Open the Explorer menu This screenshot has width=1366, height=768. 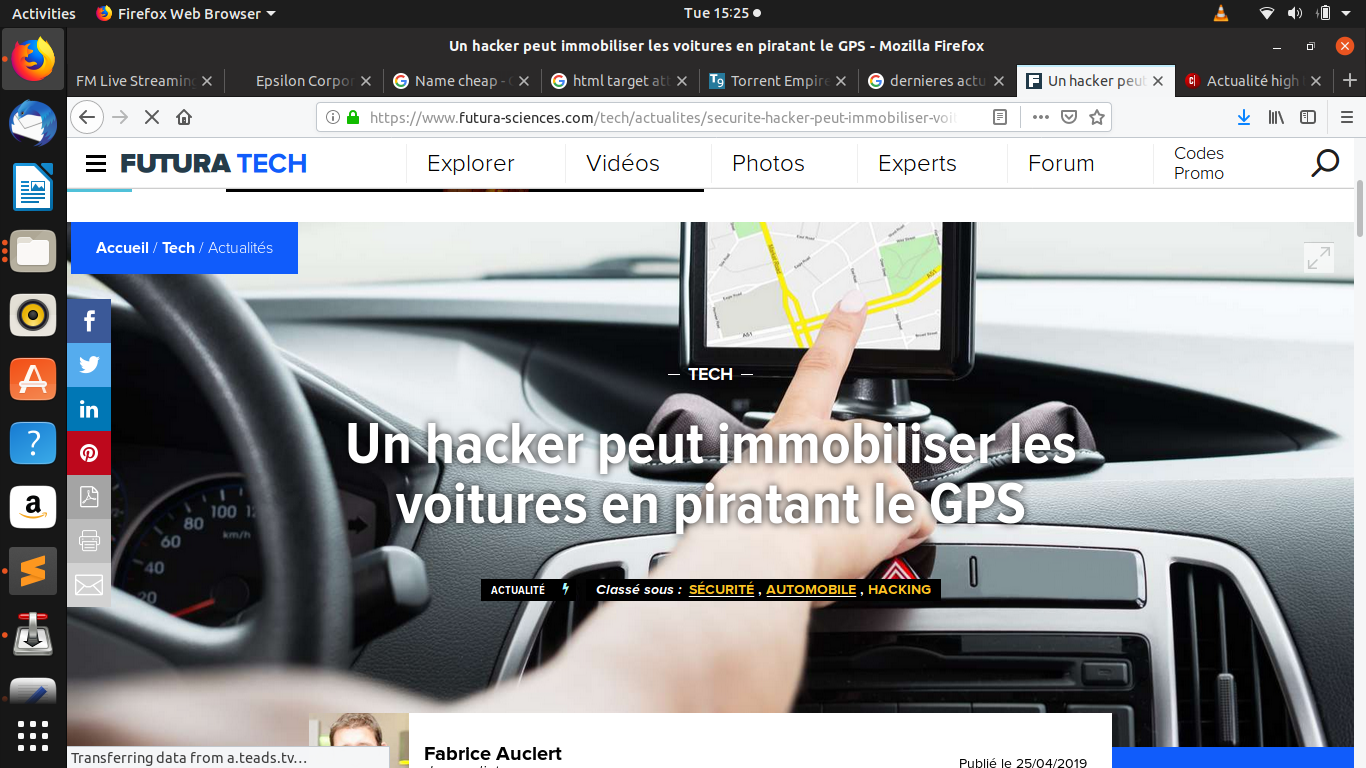pos(471,163)
